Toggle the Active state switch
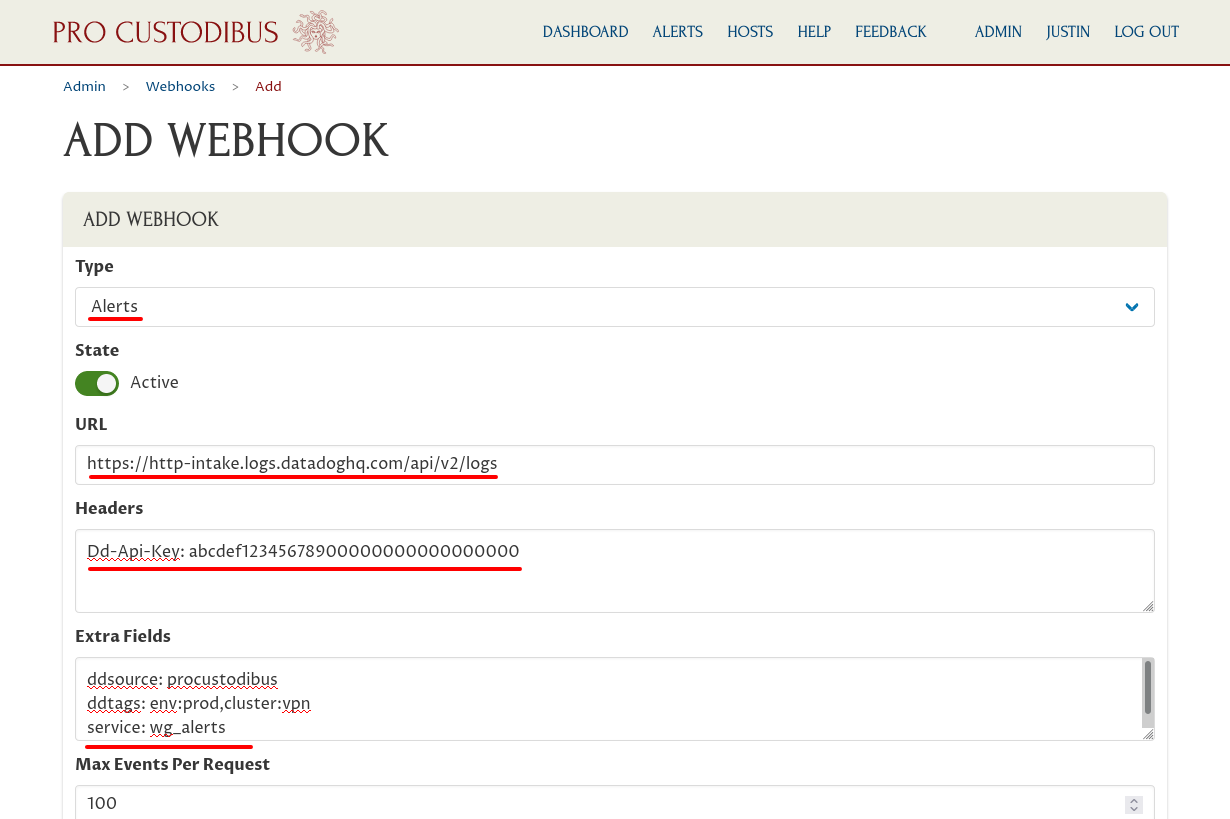 (97, 383)
